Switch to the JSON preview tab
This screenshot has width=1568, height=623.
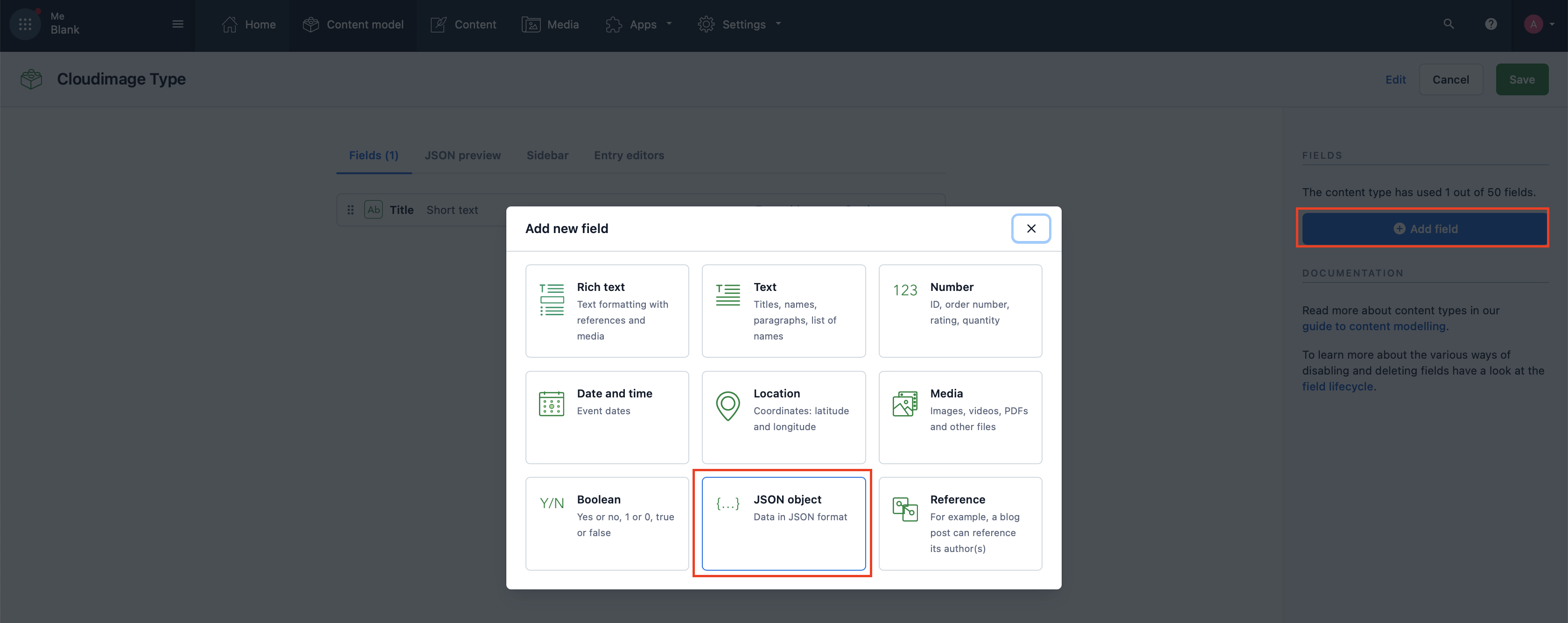[x=462, y=156]
